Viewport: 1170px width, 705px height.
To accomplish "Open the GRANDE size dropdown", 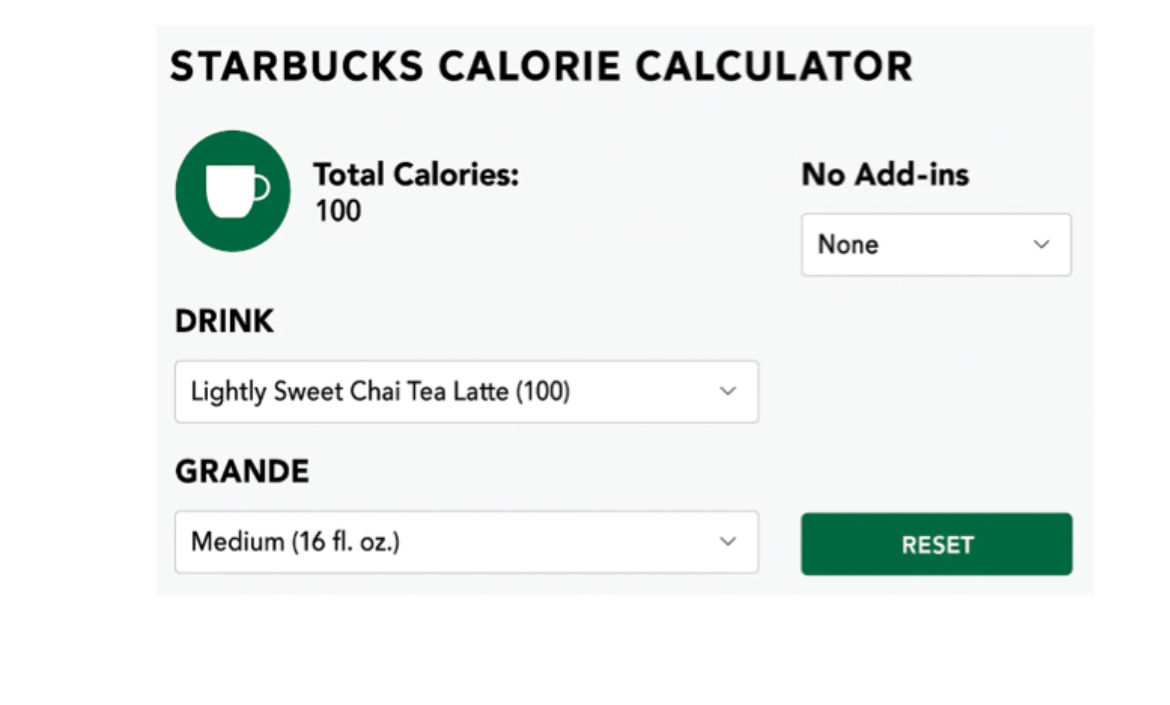I will point(466,542).
